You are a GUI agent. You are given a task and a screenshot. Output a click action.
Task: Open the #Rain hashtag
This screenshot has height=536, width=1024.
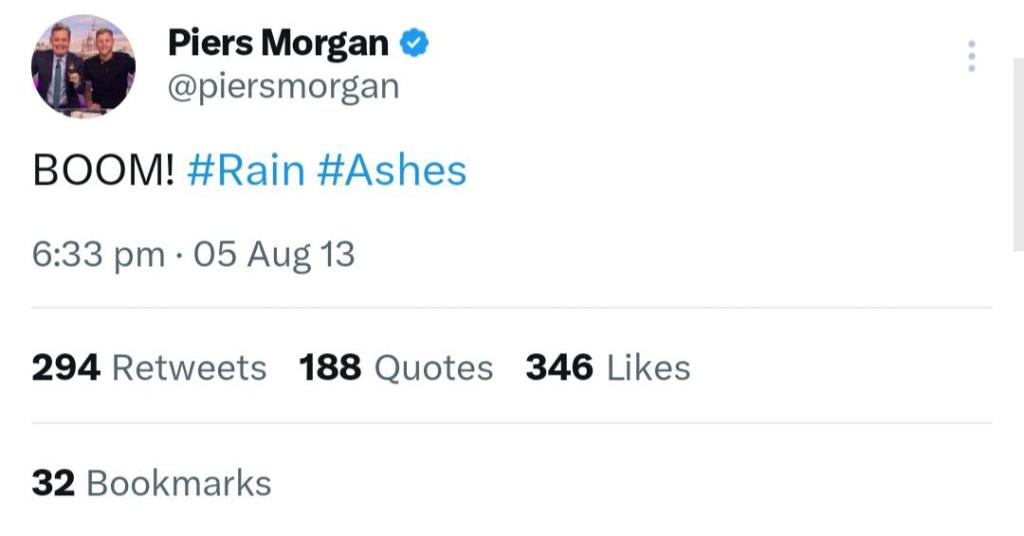click(x=246, y=171)
